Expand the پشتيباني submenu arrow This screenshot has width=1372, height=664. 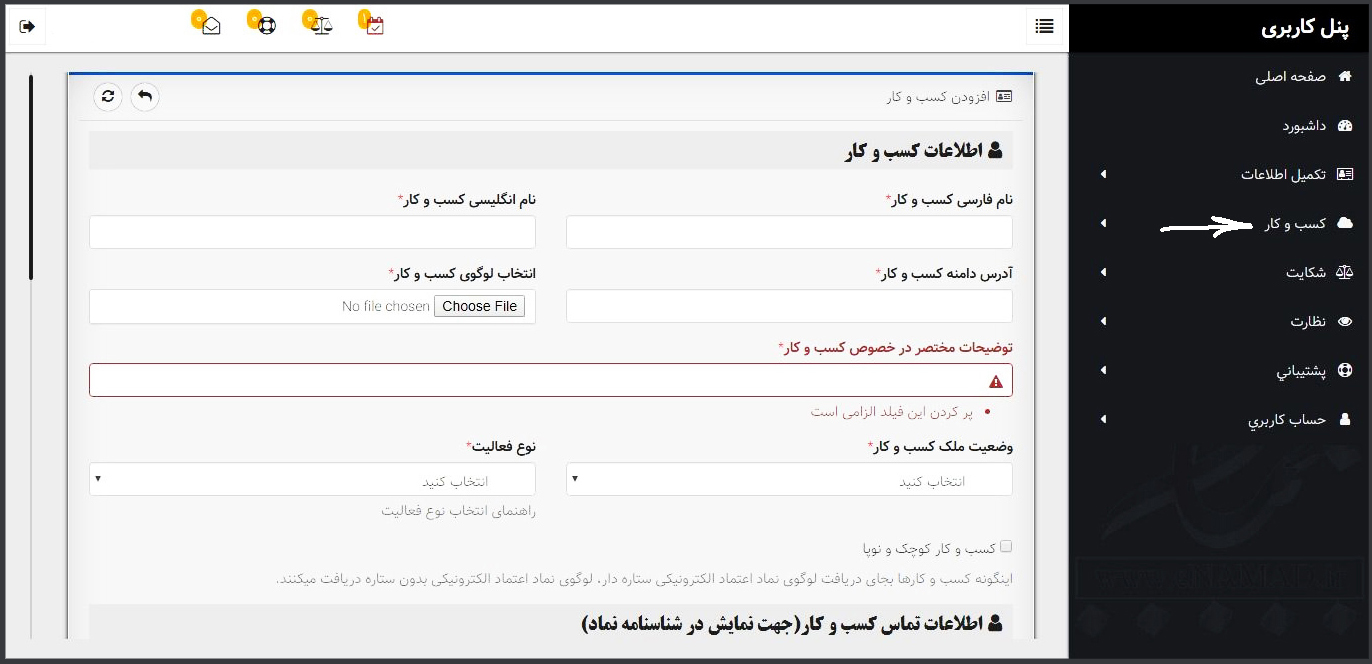click(1103, 370)
